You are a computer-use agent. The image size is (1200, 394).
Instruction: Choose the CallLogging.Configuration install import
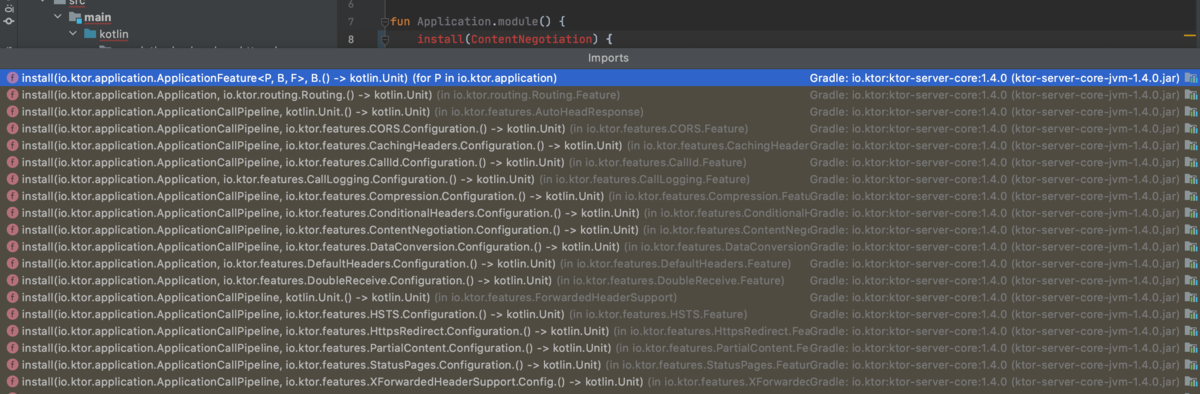(600, 179)
